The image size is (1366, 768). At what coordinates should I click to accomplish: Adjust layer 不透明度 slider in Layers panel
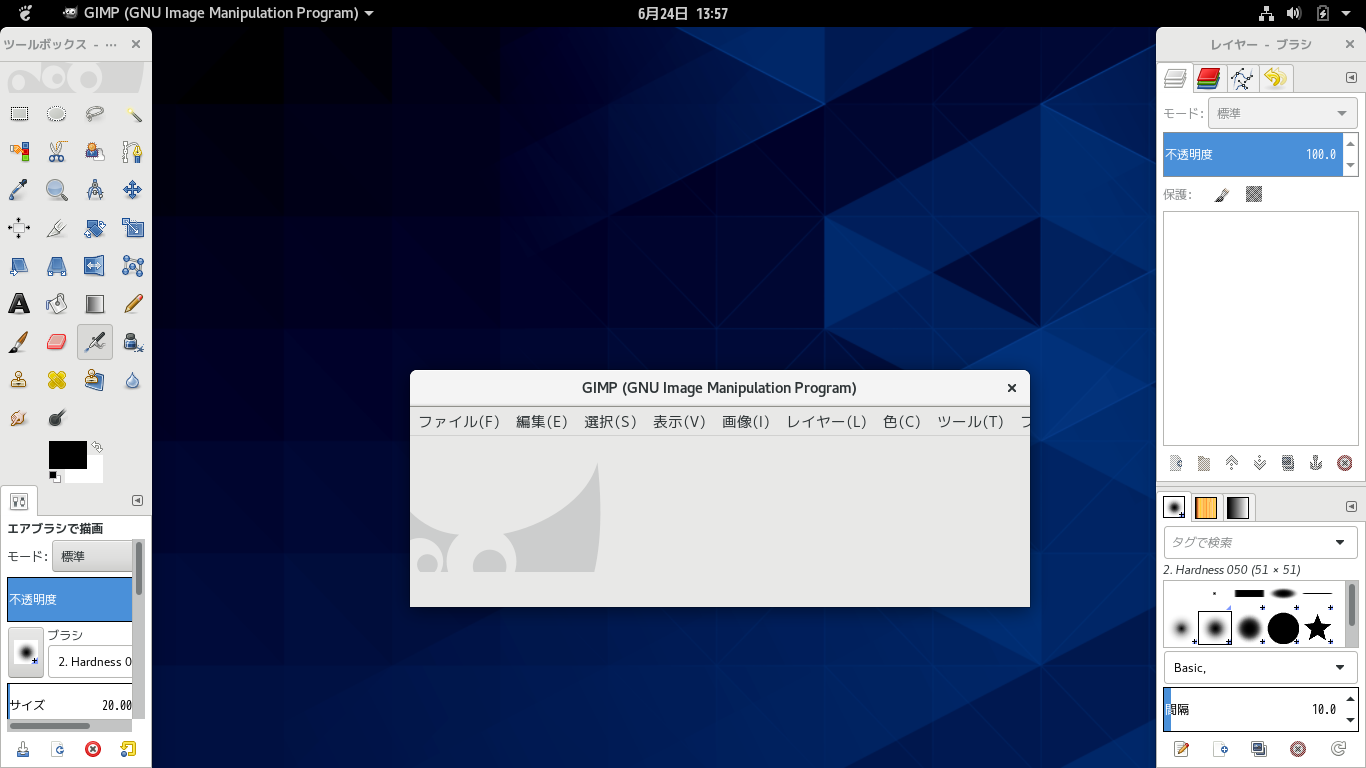pyautogui.click(x=1252, y=154)
